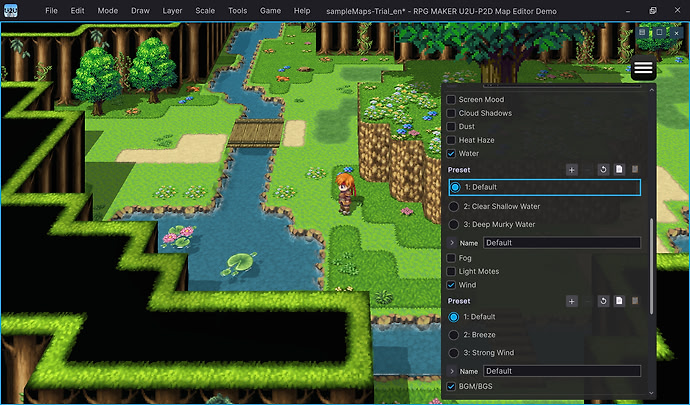690x405 pixels.
Task: Add a new Wind preset with plus icon
Action: click(x=571, y=301)
